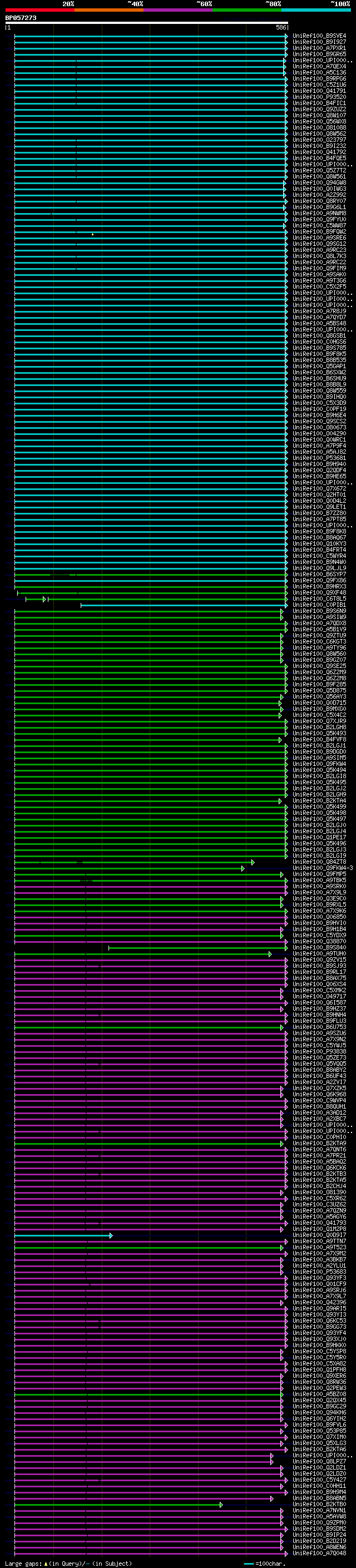Select the UniRef100_Q9SE25 label

[319, 666]
